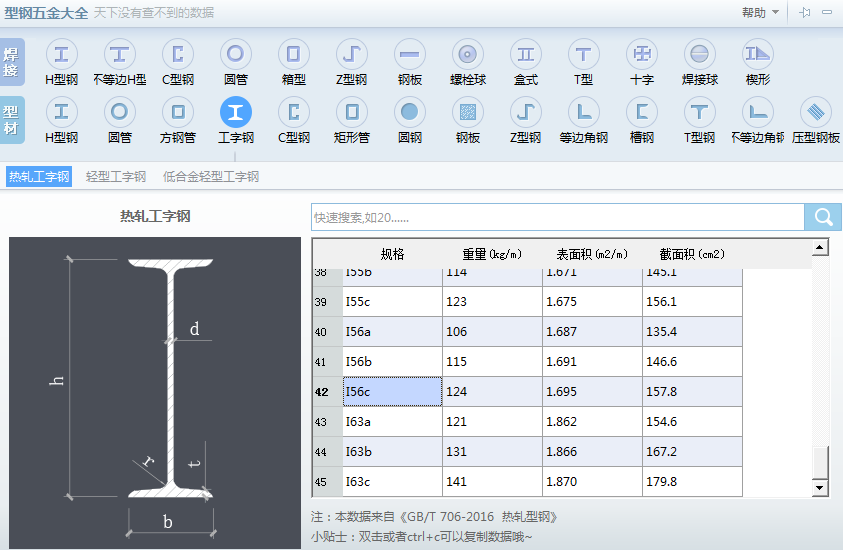Click surface area value 1.862
The height and width of the screenshot is (550, 843).
592,422
